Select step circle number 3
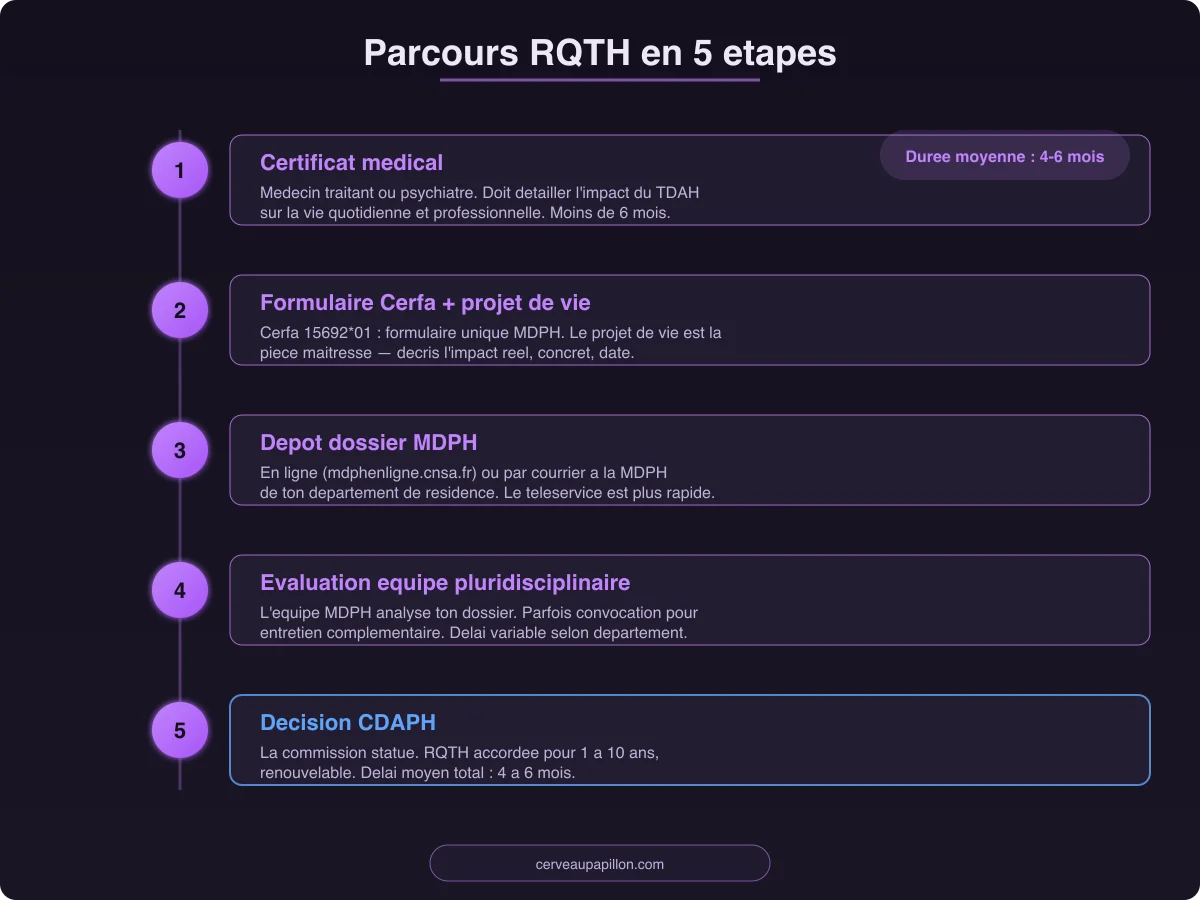The height and width of the screenshot is (900, 1200). 179,450
